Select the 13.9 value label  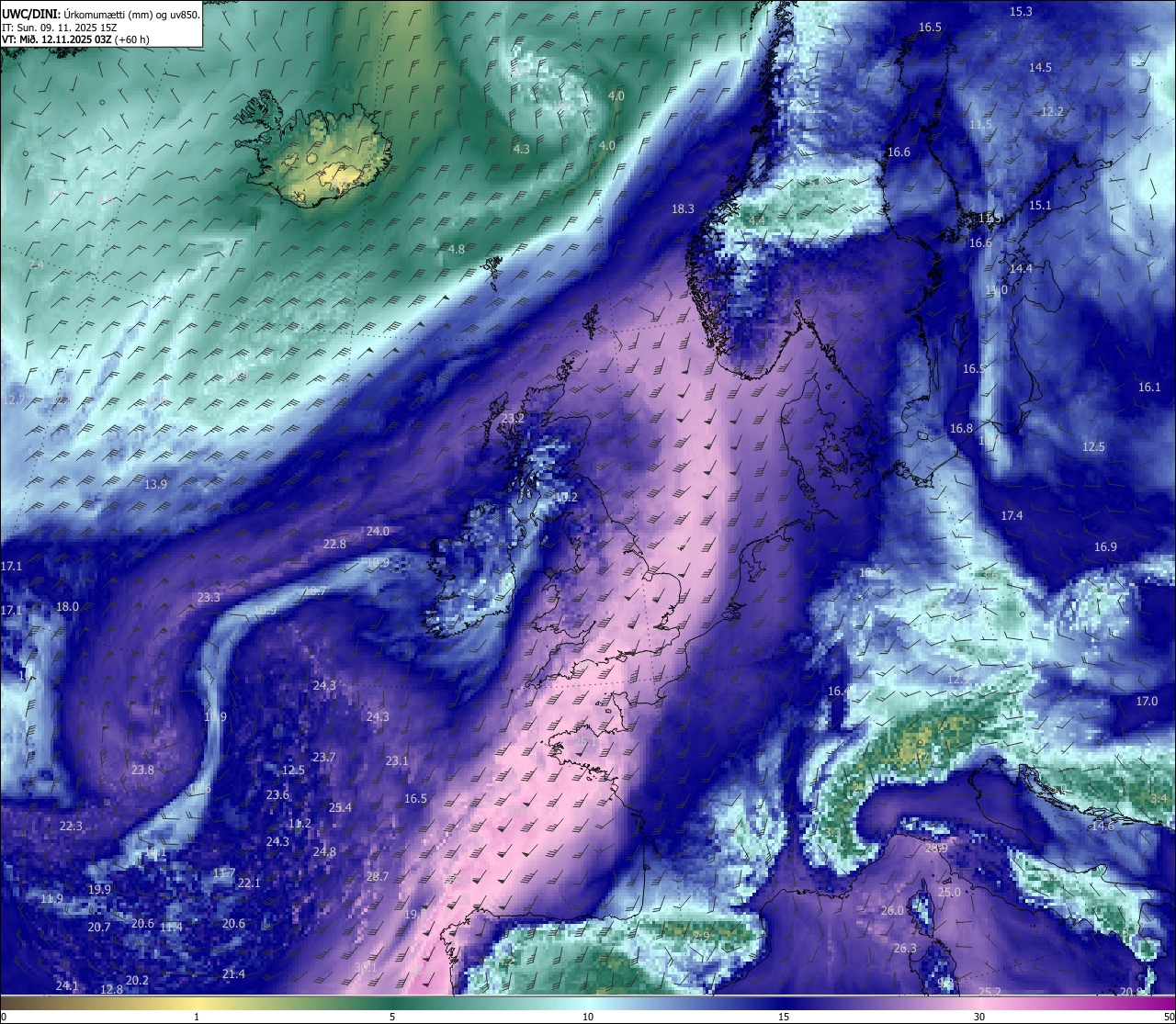(156, 485)
